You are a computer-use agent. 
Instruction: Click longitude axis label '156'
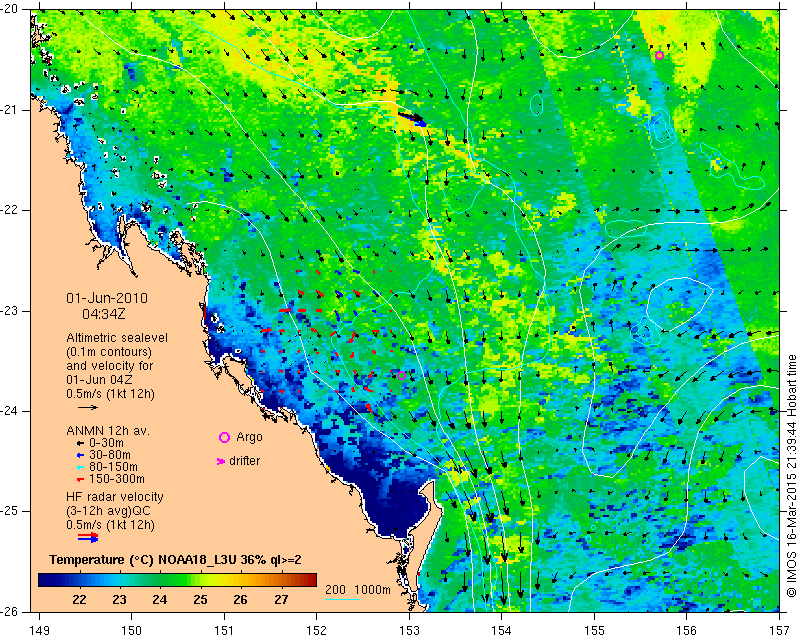tap(687, 631)
